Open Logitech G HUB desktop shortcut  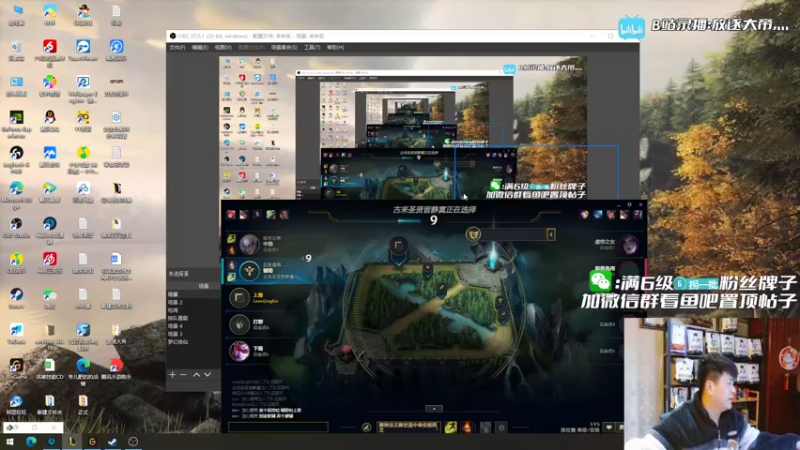16,159
